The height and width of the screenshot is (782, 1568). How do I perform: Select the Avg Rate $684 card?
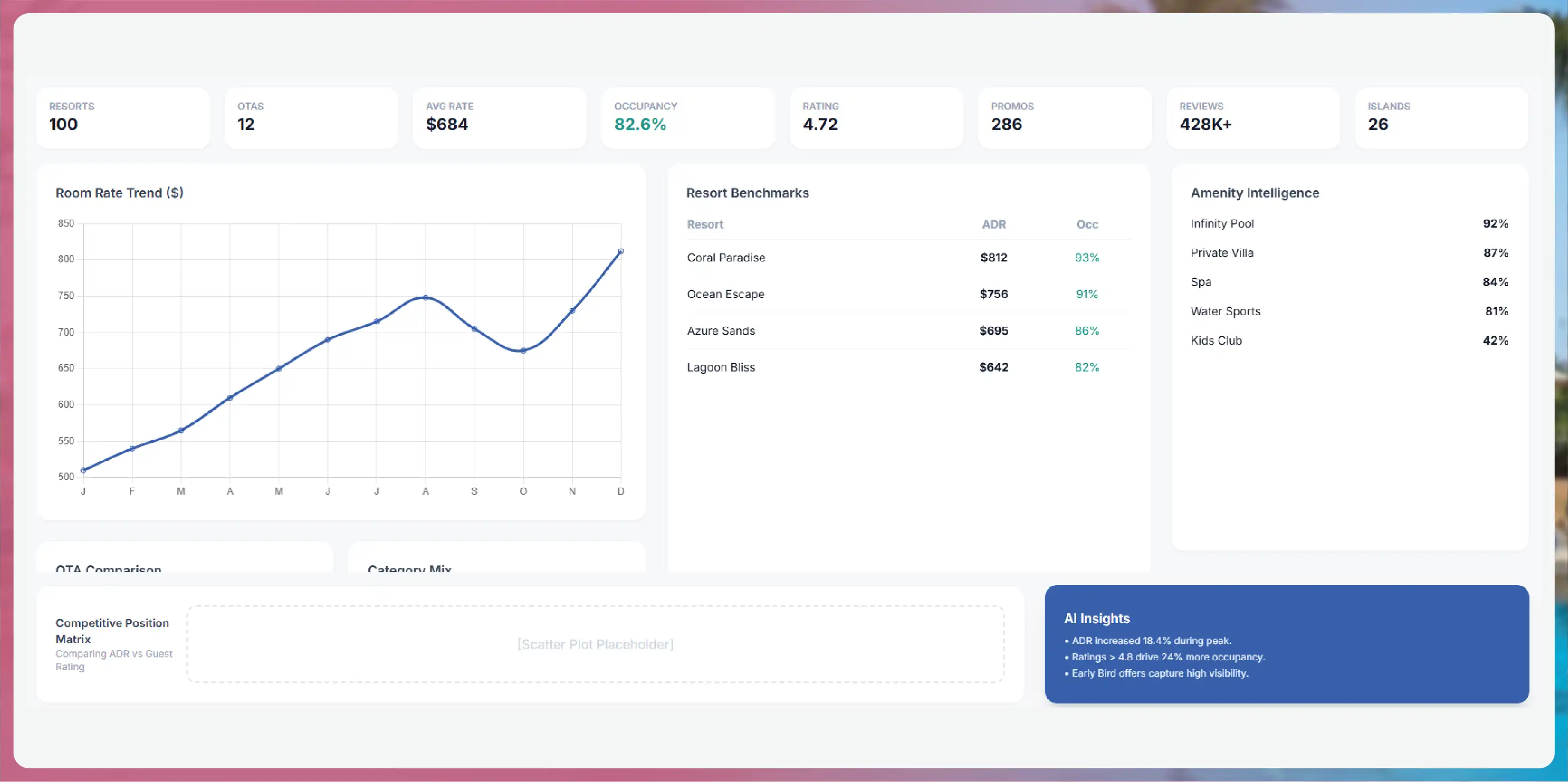click(500, 118)
